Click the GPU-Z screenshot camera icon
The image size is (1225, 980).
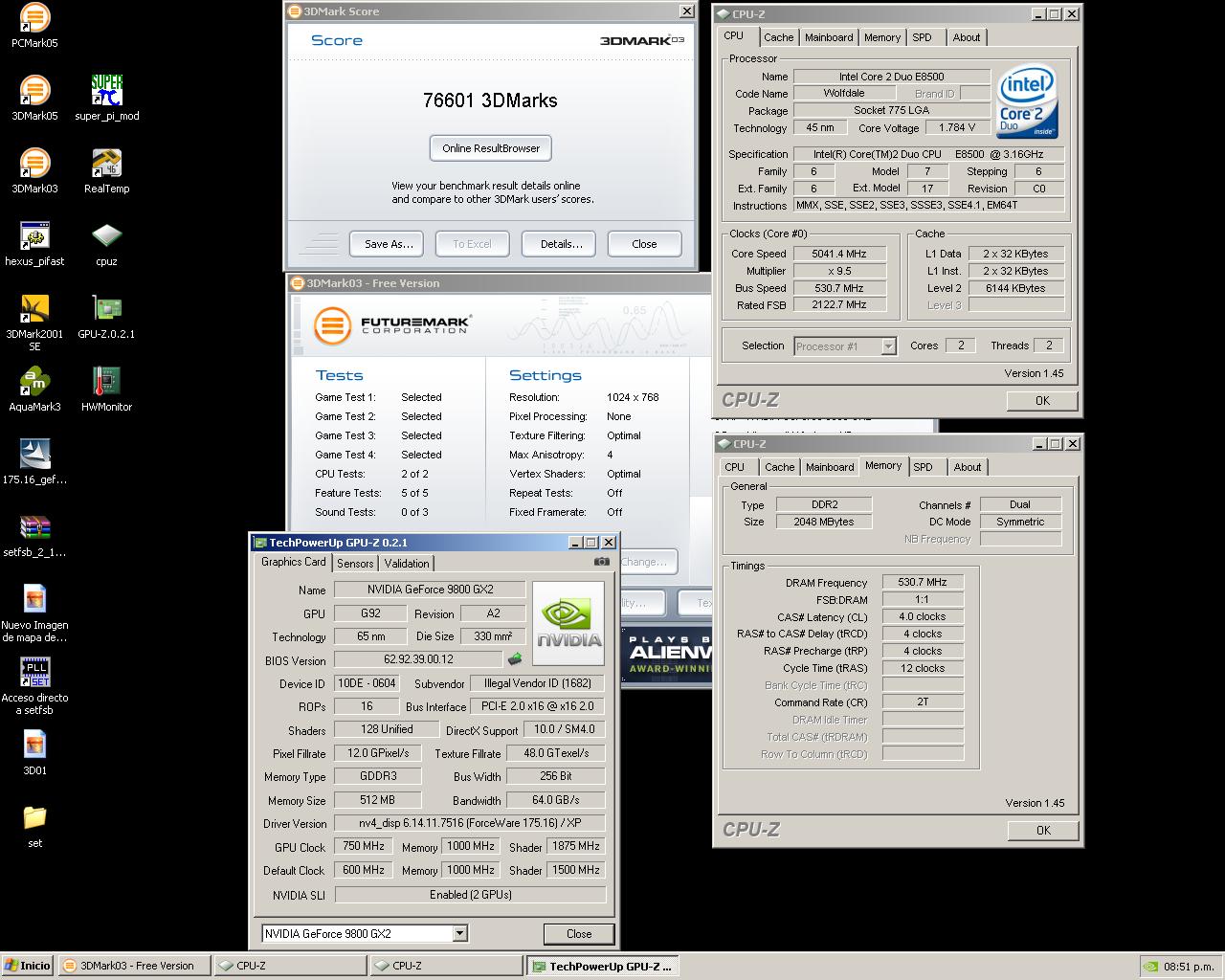point(601,562)
